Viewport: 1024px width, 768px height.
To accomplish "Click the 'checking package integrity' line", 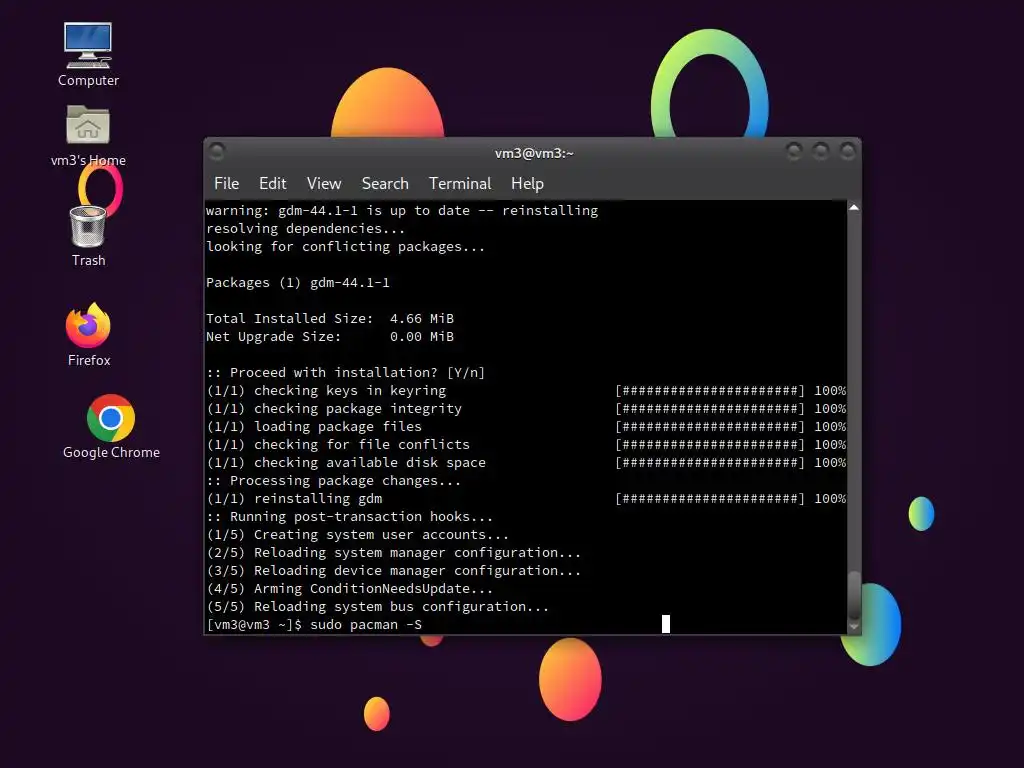I will coord(526,409).
